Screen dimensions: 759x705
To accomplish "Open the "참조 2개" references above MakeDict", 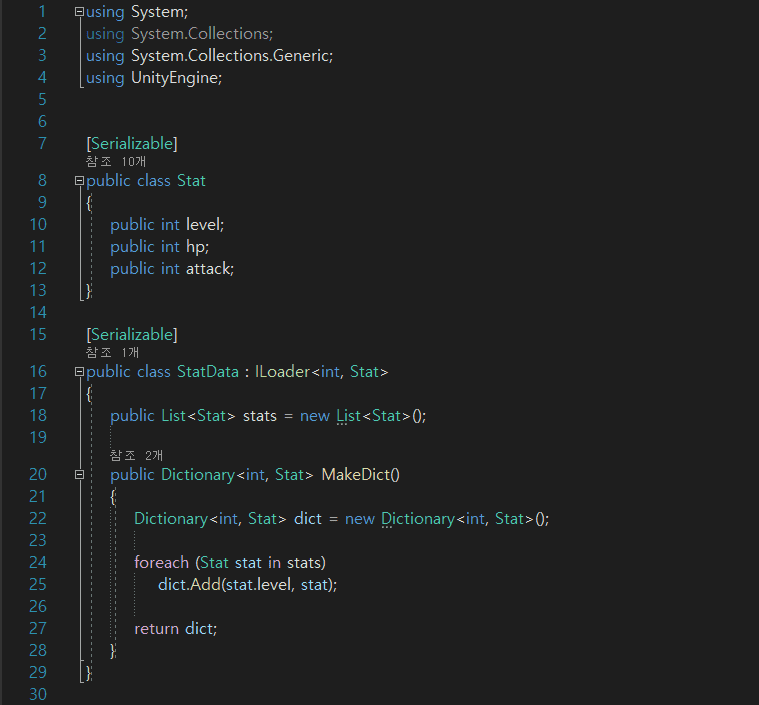I will [x=136, y=455].
